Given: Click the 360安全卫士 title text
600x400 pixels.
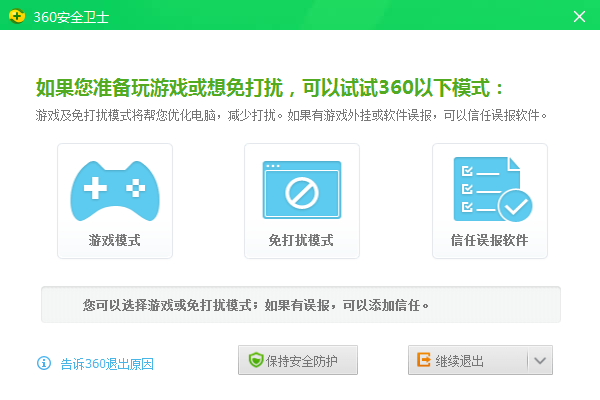Looking at the screenshot, I should [x=71, y=17].
